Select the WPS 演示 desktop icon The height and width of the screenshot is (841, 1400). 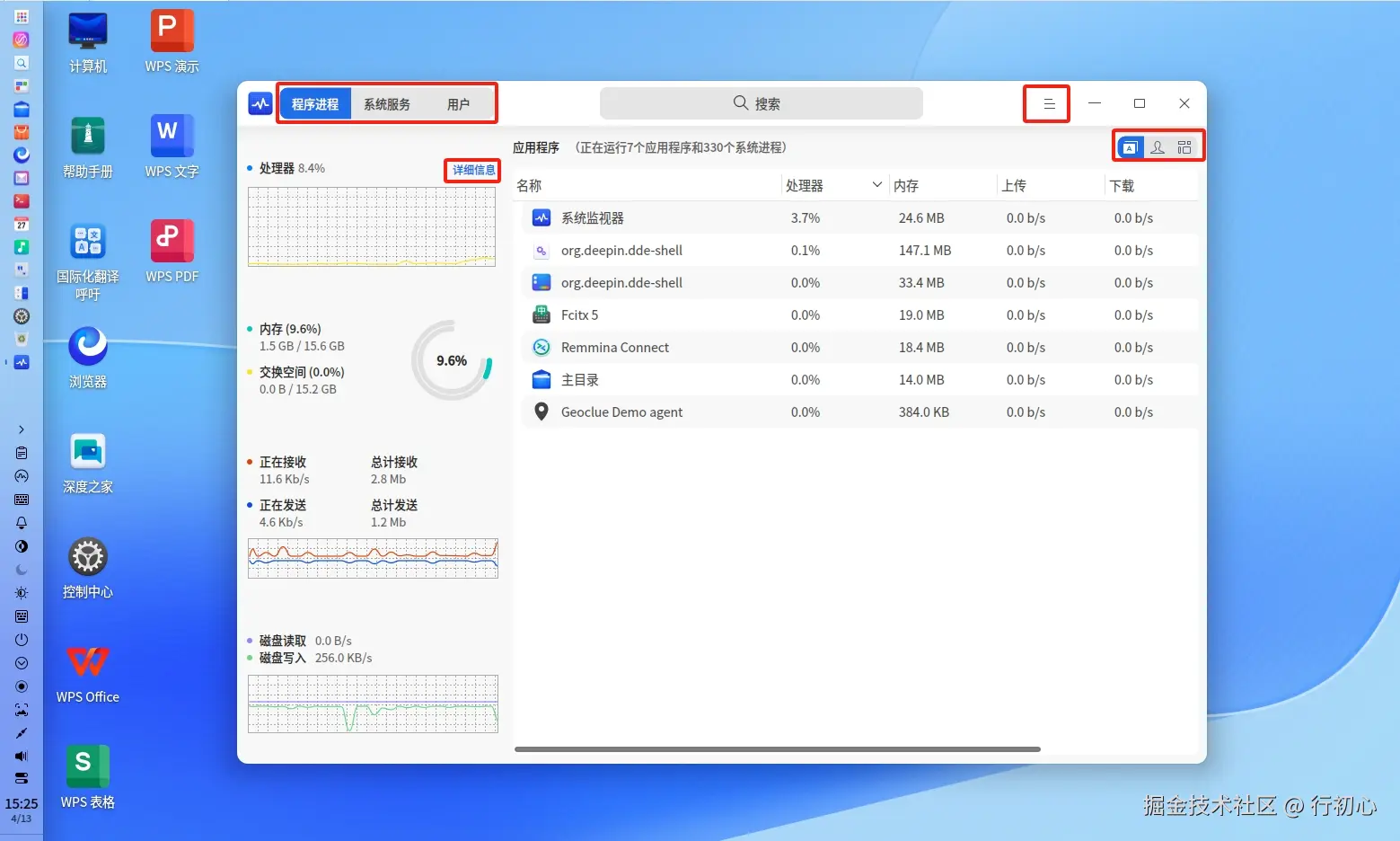point(172,43)
